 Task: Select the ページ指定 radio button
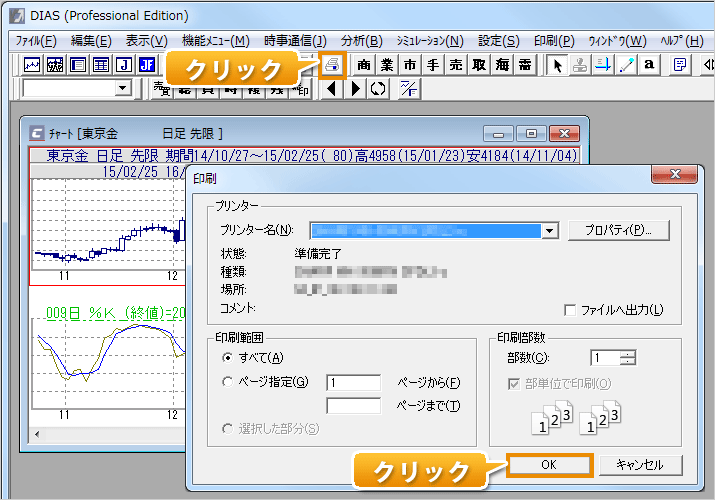229,382
